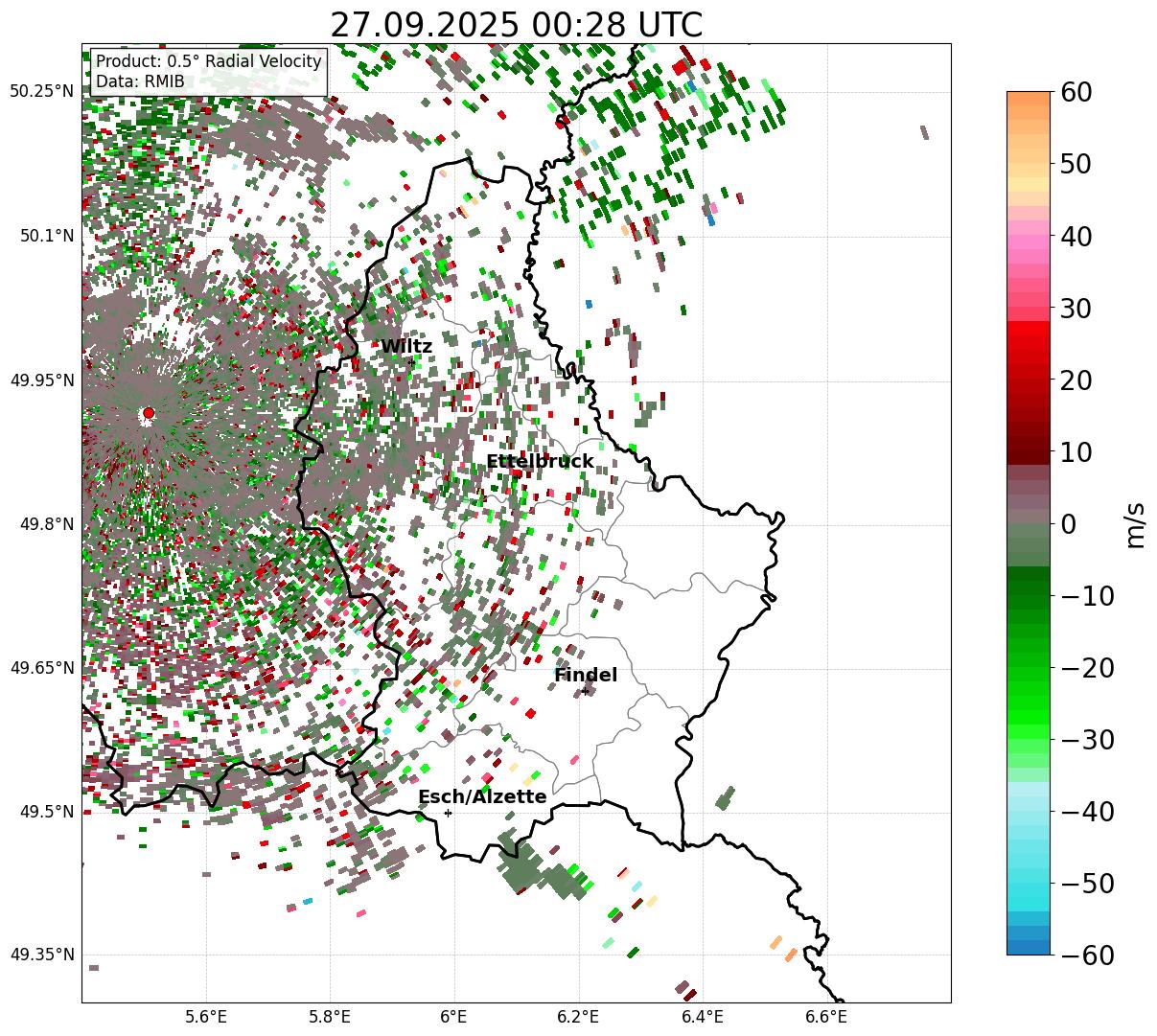Viewport: 1157px width, 1036px height.
Task: Click the title 27.09.2025 00:28 UTC
Action: tap(516, 24)
